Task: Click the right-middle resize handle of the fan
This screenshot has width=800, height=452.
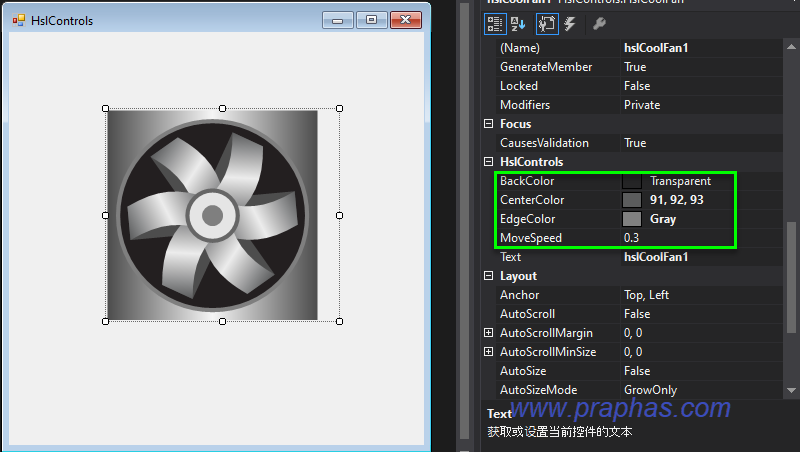Action: (339, 215)
